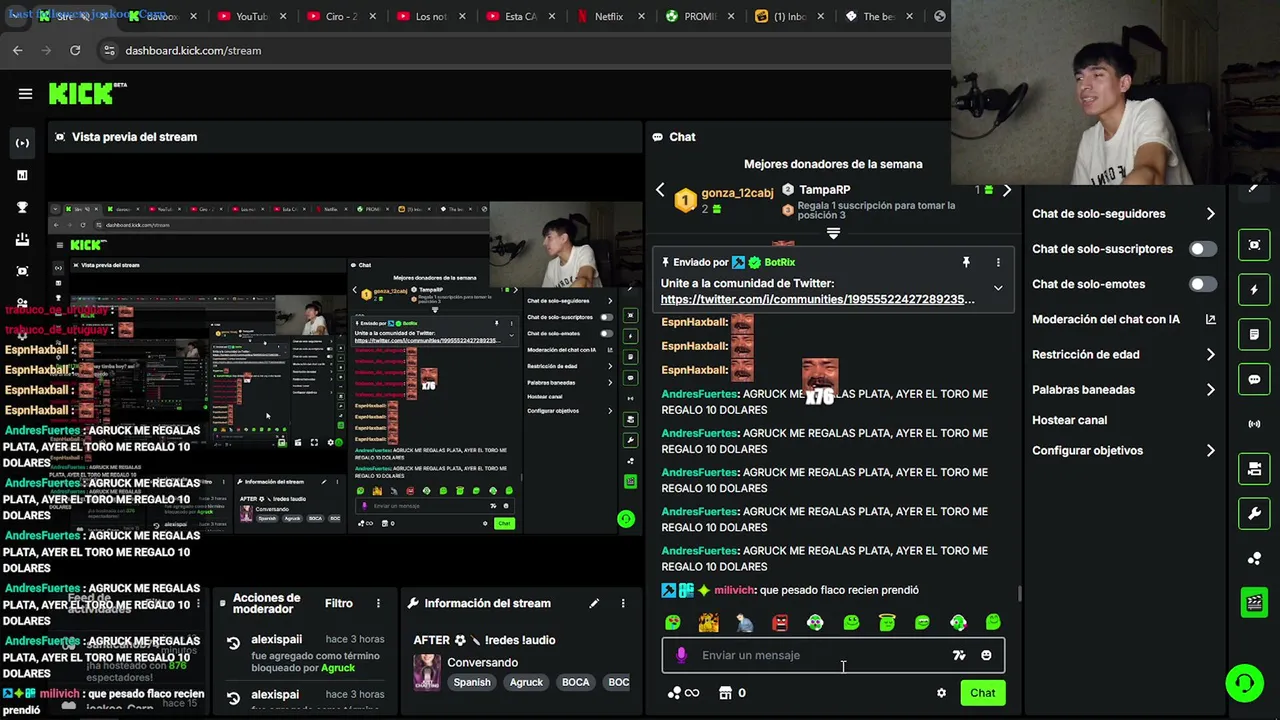
Task: Open chat settings gear icon
Action: (x=941, y=693)
